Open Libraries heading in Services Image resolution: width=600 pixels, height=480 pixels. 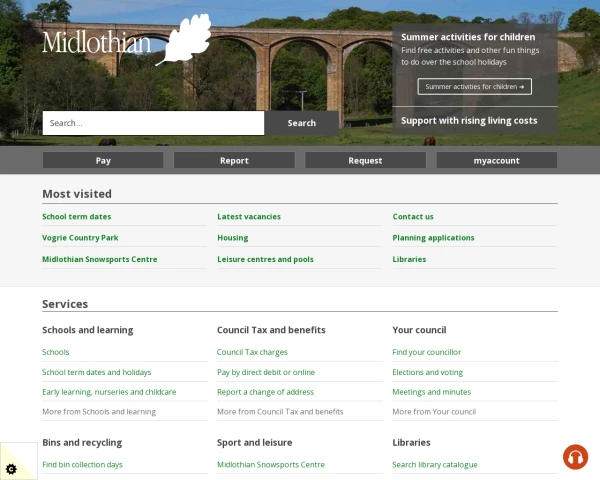click(411, 442)
